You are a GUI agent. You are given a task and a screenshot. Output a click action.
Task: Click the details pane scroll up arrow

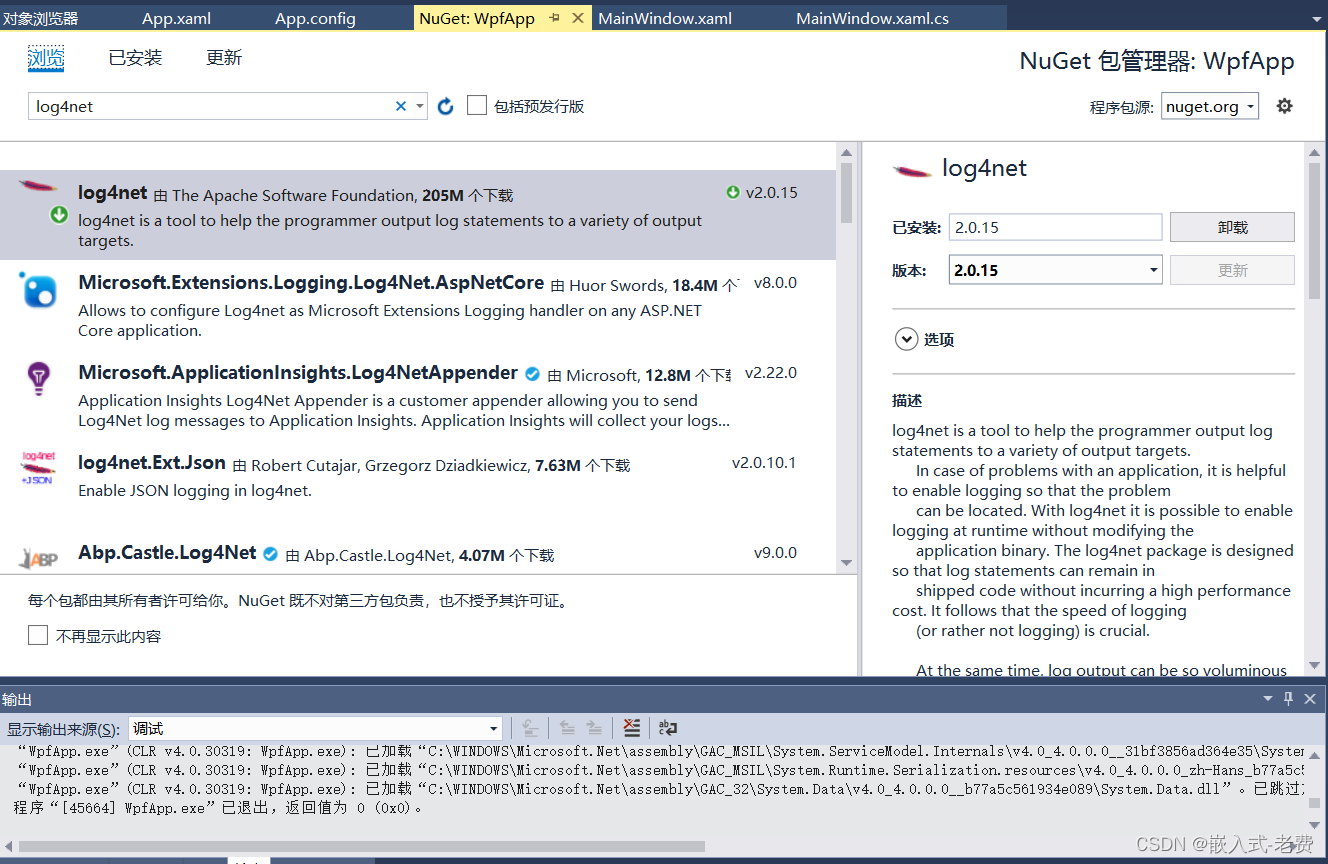point(1314,152)
